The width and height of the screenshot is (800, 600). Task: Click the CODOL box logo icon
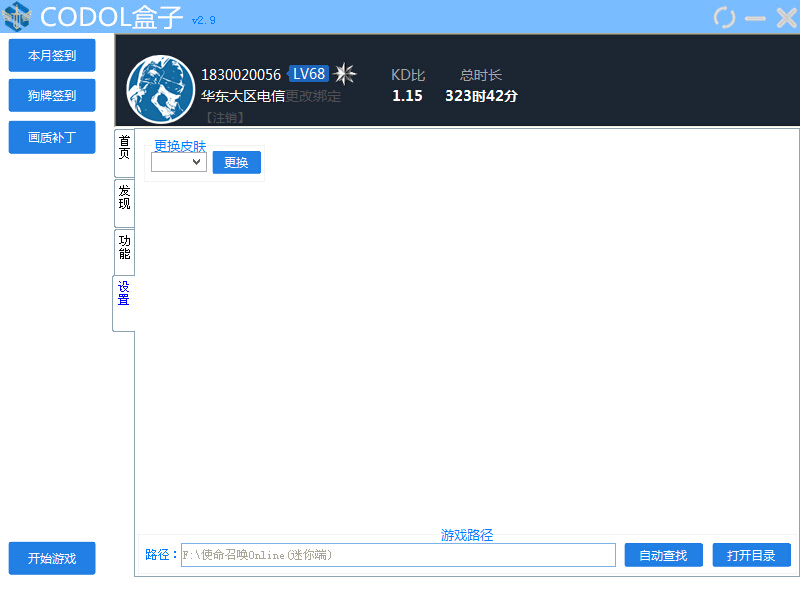[x=17, y=16]
